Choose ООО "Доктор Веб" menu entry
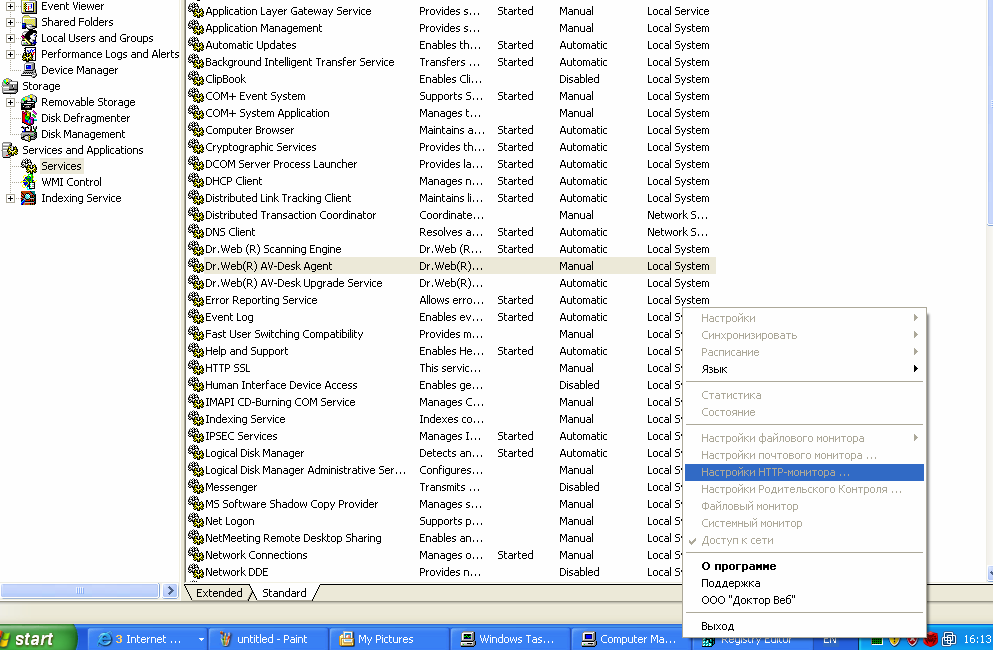 pyautogui.click(x=804, y=600)
